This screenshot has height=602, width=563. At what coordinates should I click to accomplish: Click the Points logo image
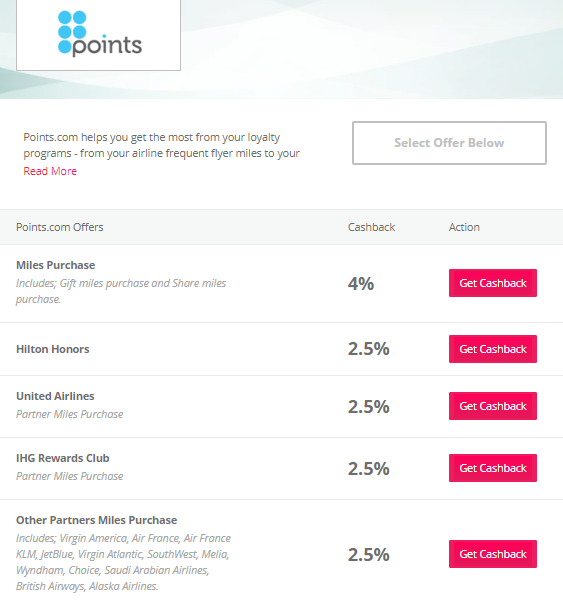pos(98,35)
